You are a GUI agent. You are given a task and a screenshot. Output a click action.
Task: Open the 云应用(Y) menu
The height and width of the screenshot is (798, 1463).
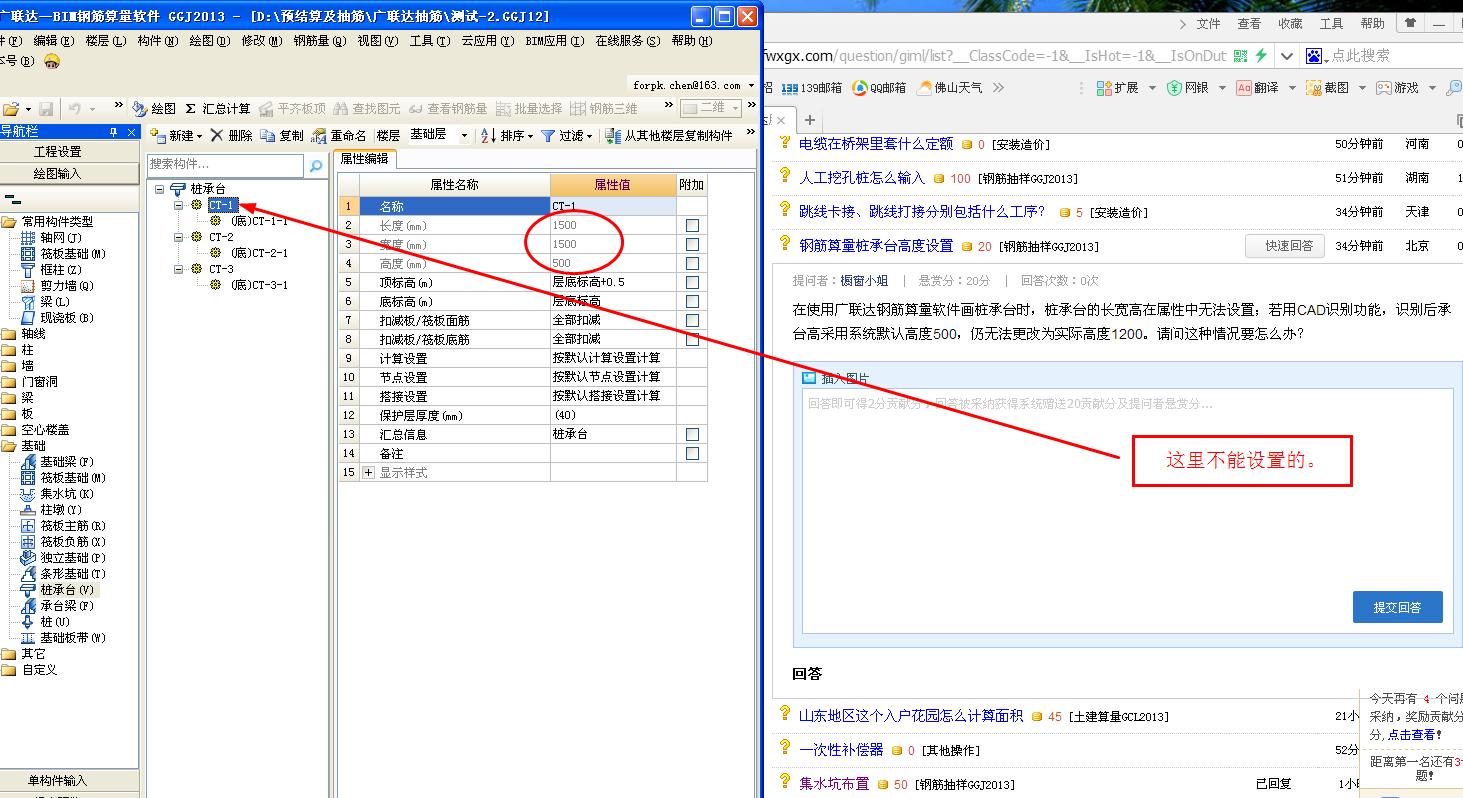click(488, 41)
